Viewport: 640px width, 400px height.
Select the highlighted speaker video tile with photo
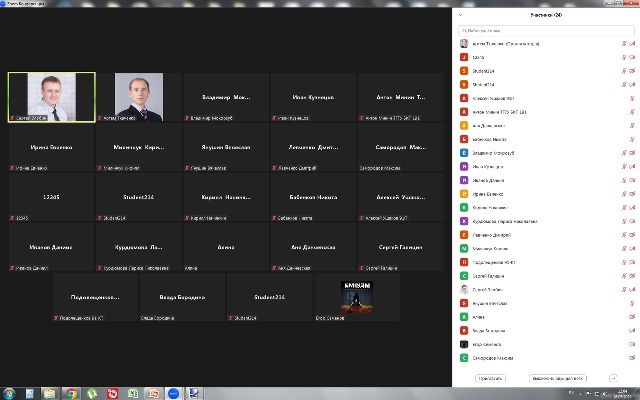pyautogui.click(x=51, y=95)
